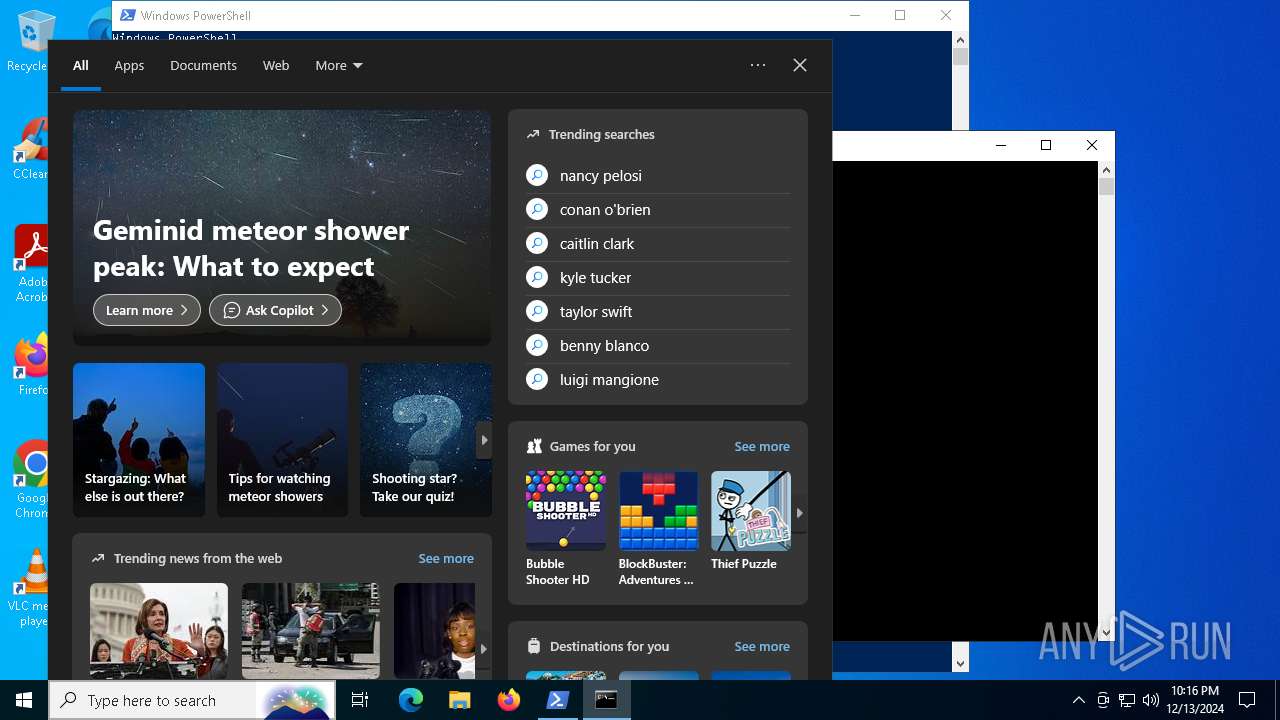Open the notification center icon
This screenshot has width=1280, height=720.
1247,700
